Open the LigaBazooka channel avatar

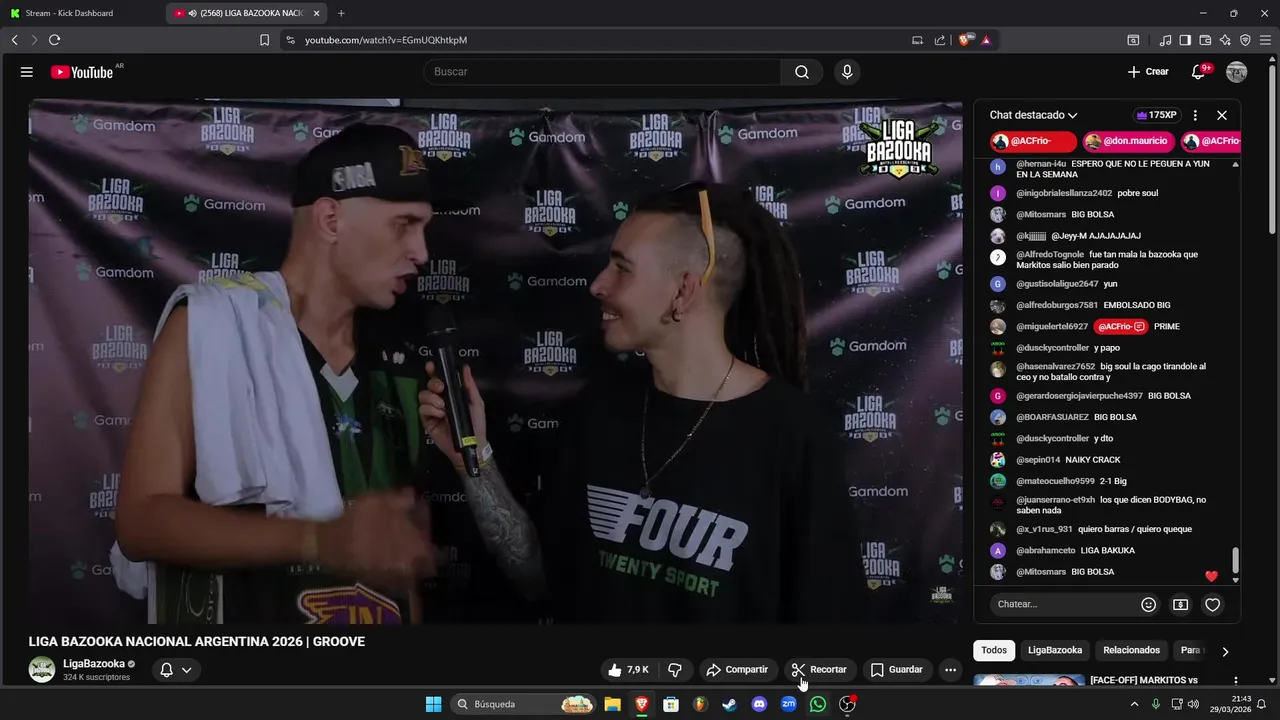[x=42, y=670]
